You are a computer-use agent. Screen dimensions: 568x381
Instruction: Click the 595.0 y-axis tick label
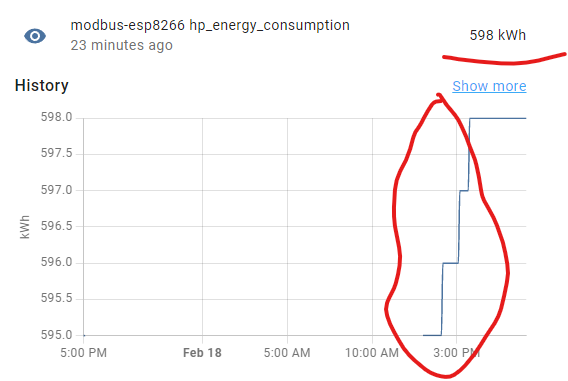tap(57, 335)
